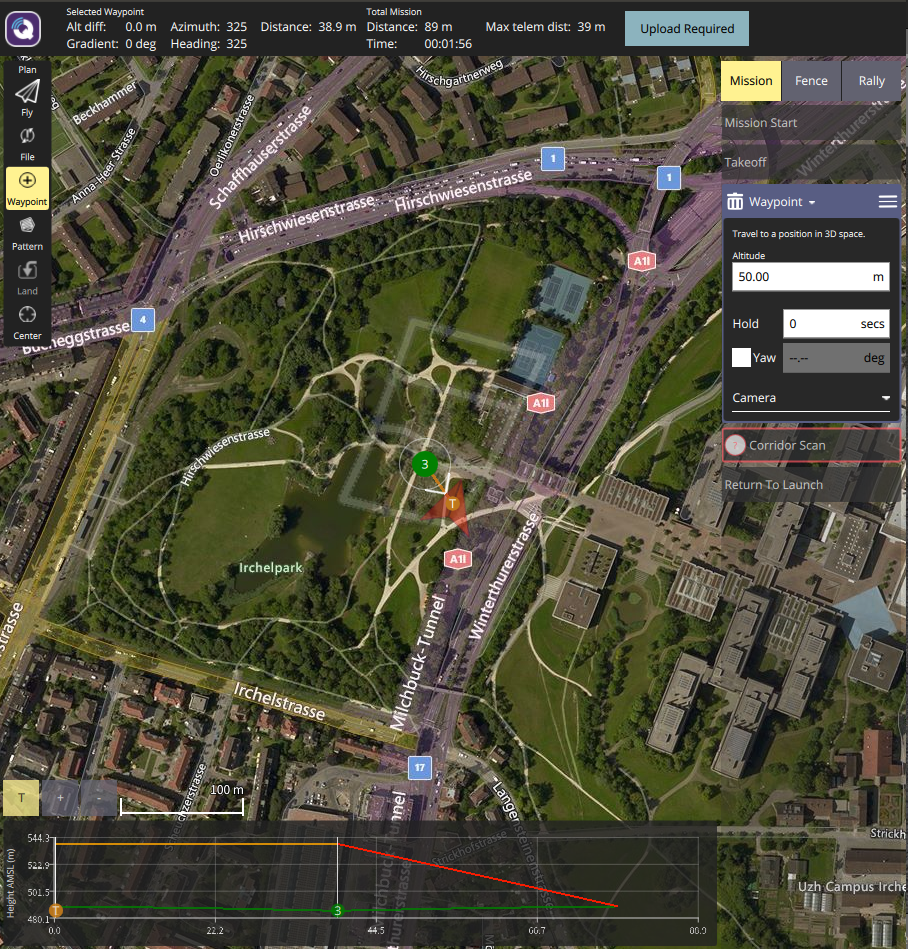
Task: Click the Uzh Campus Irchel map label
Action: [852, 887]
